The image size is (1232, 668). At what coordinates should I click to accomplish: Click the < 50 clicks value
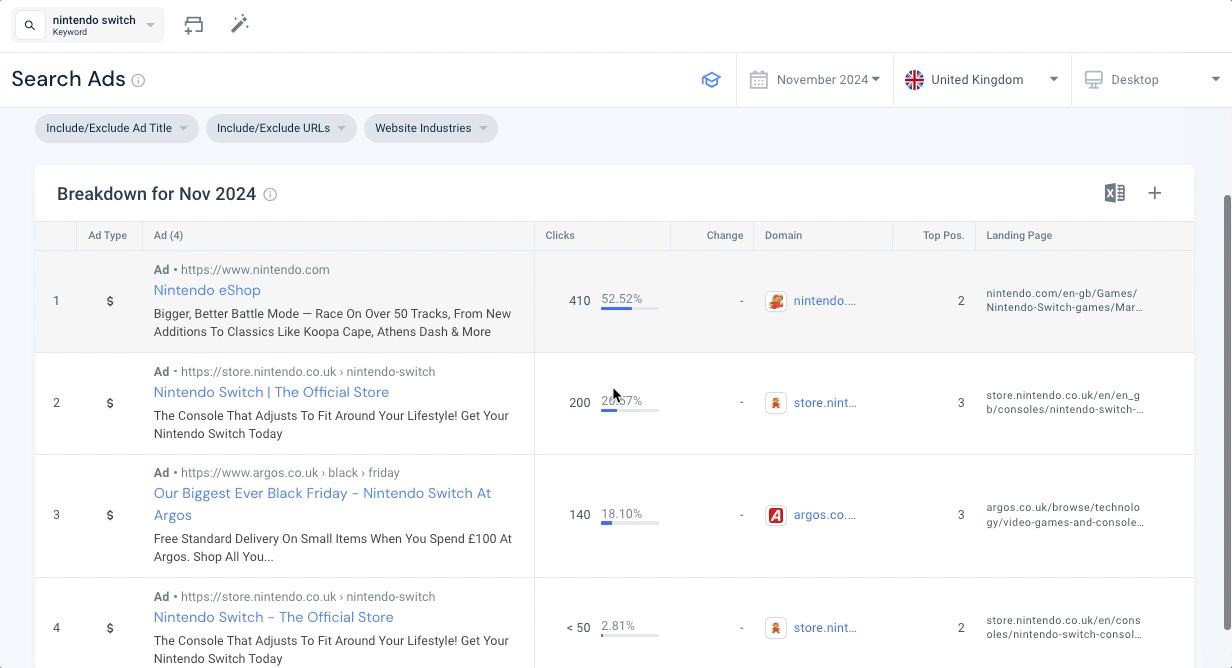point(578,628)
